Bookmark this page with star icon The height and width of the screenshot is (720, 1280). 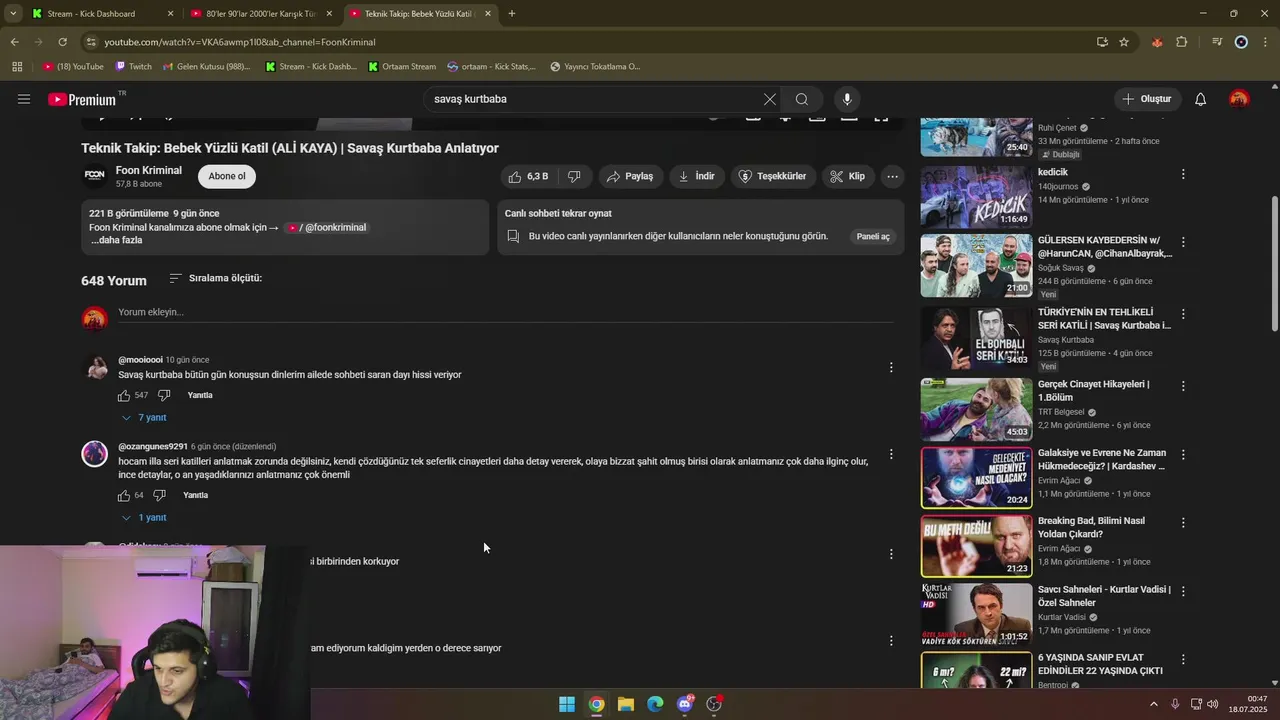(x=1124, y=42)
